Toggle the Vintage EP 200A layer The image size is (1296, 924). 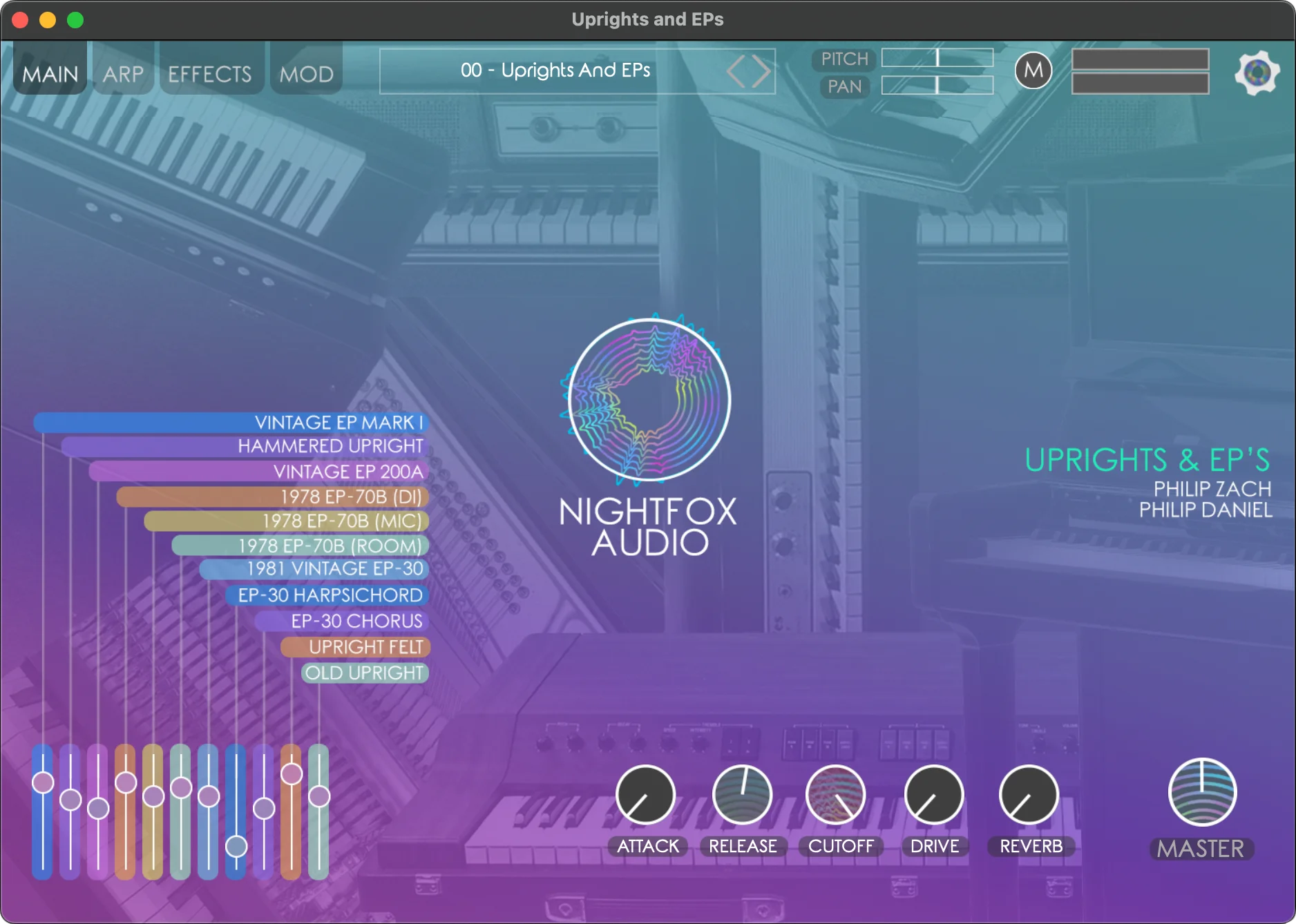click(x=259, y=472)
